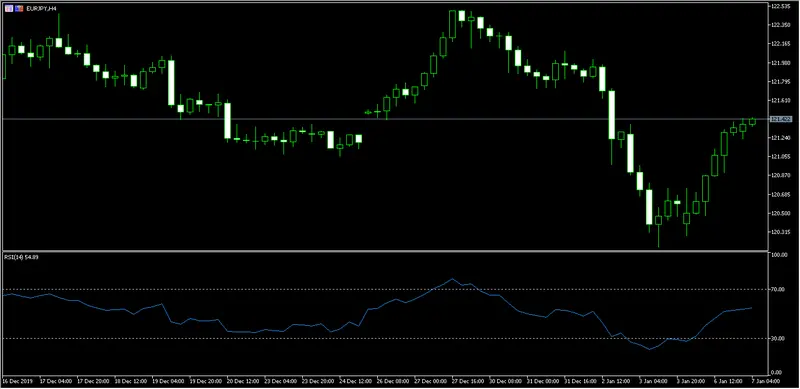Click the 100.00 RSI scale label
800x389 pixels.
(779, 255)
